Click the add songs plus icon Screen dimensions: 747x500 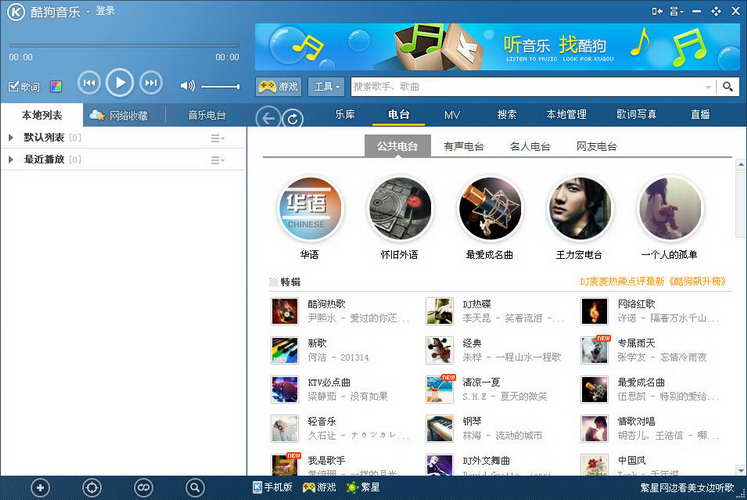[x=40, y=488]
